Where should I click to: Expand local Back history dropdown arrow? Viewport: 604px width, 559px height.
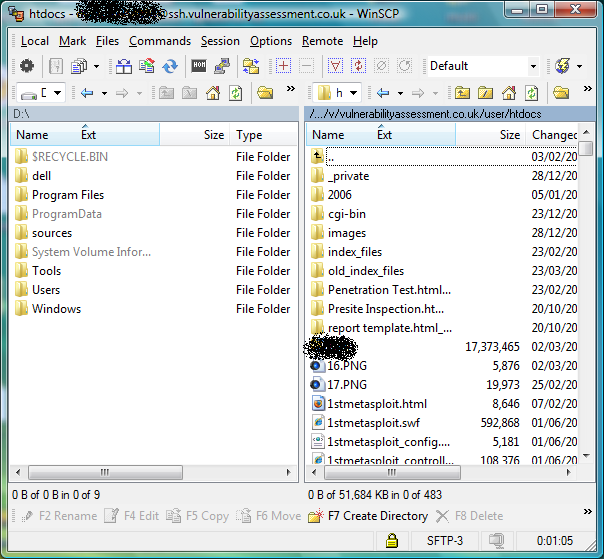(104, 93)
